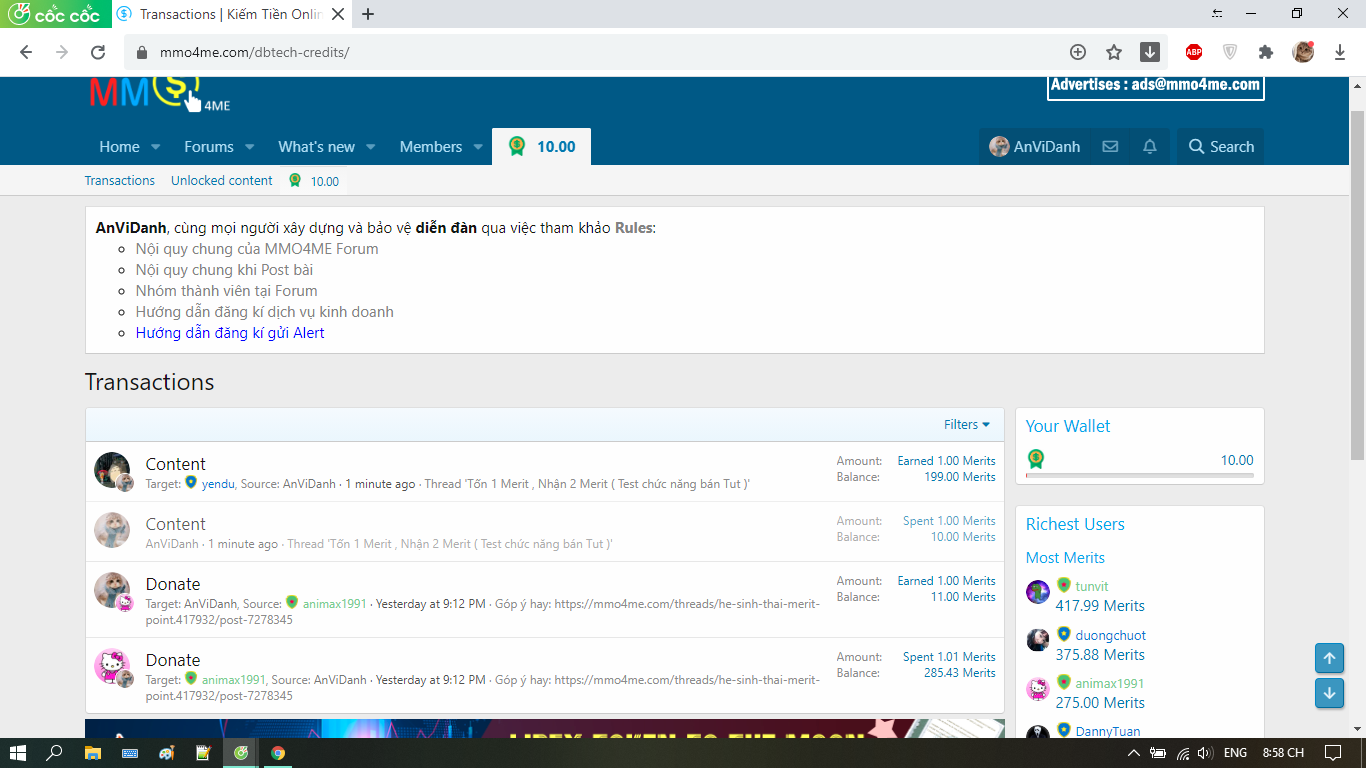Open File Explorer from the taskbar
The image size is (1366, 768).
(93, 752)
